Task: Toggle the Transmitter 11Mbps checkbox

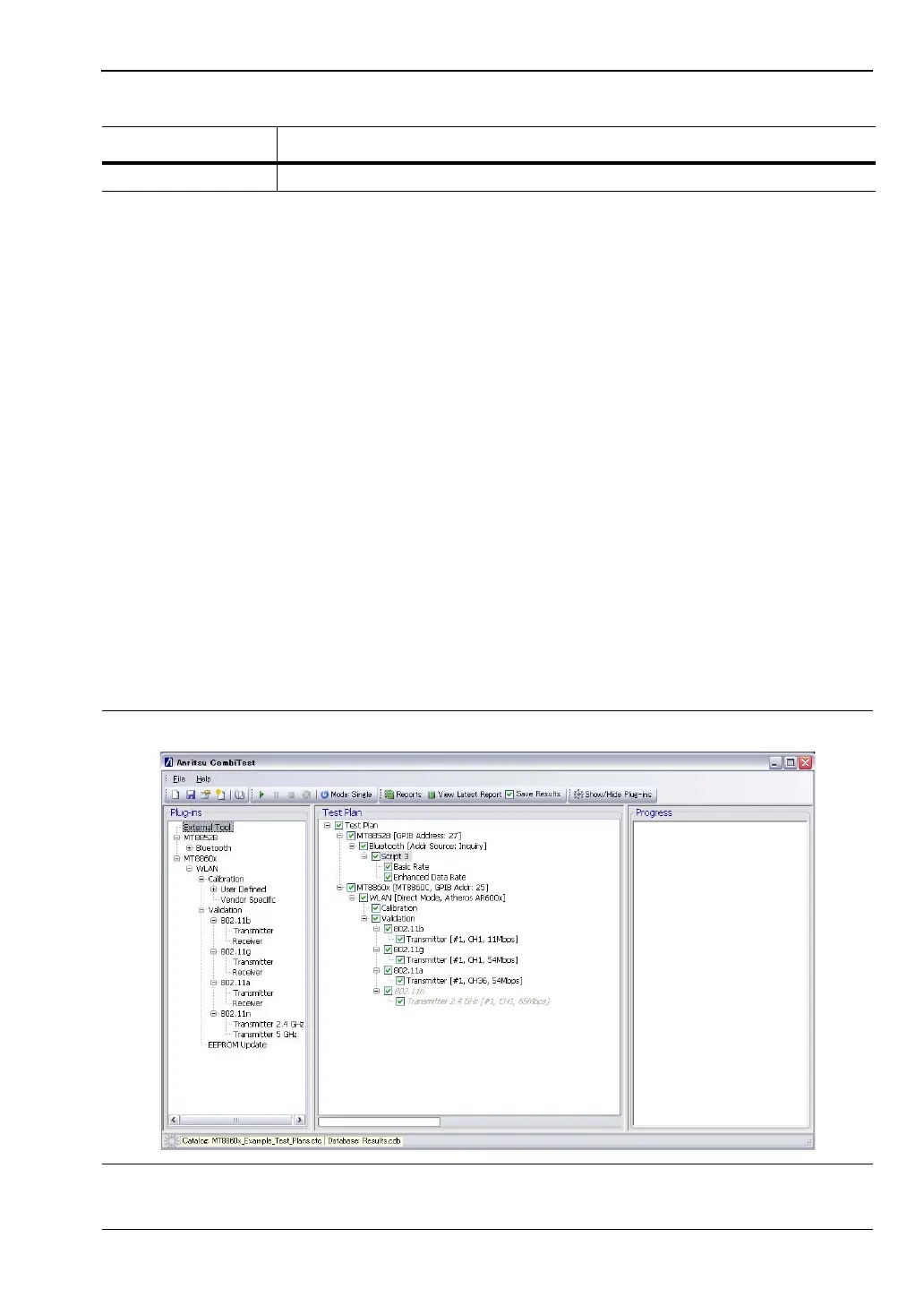Action: point(400,940)
